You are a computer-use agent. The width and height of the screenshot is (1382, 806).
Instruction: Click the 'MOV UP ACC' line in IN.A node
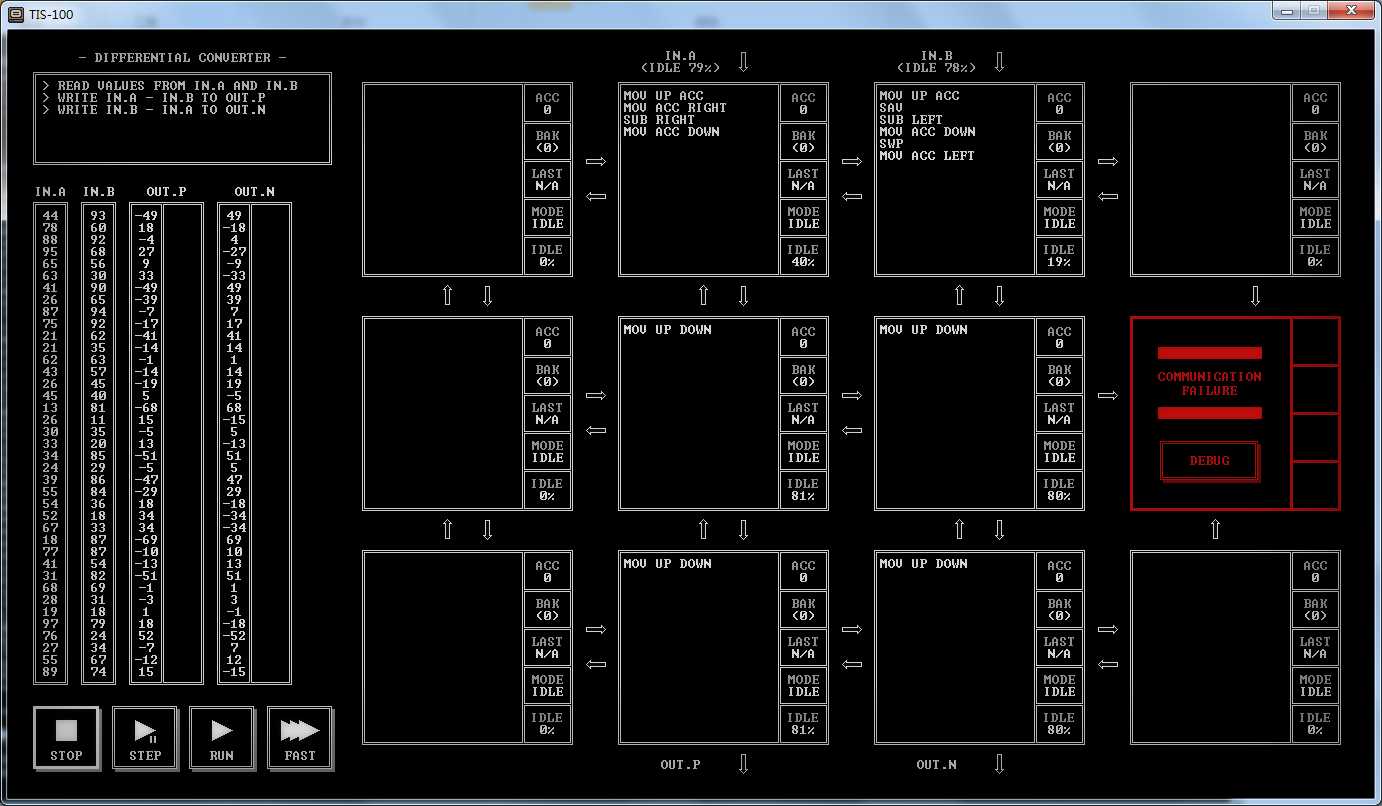(x=663, y=96)
